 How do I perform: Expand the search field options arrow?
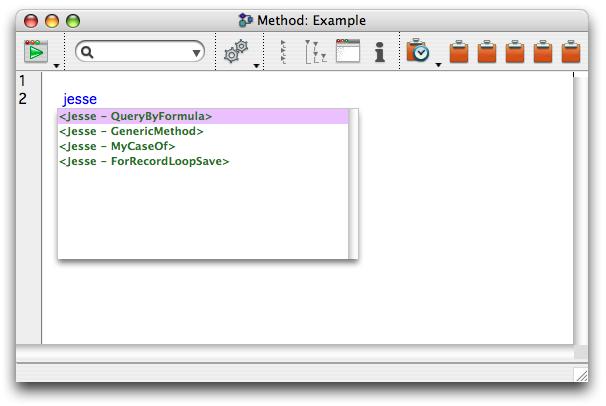tap(196, 52)
